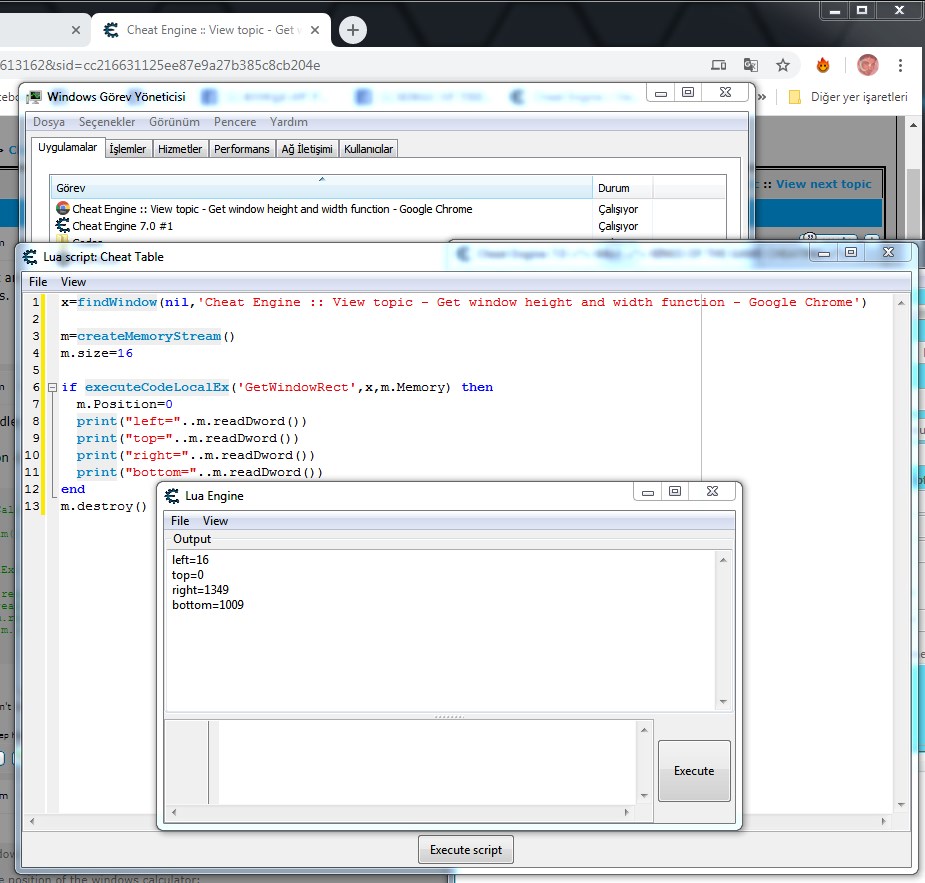925x883 pixels.
Task: Open a new browser tab with the plus icon
Action: click(x=352, y=30)
